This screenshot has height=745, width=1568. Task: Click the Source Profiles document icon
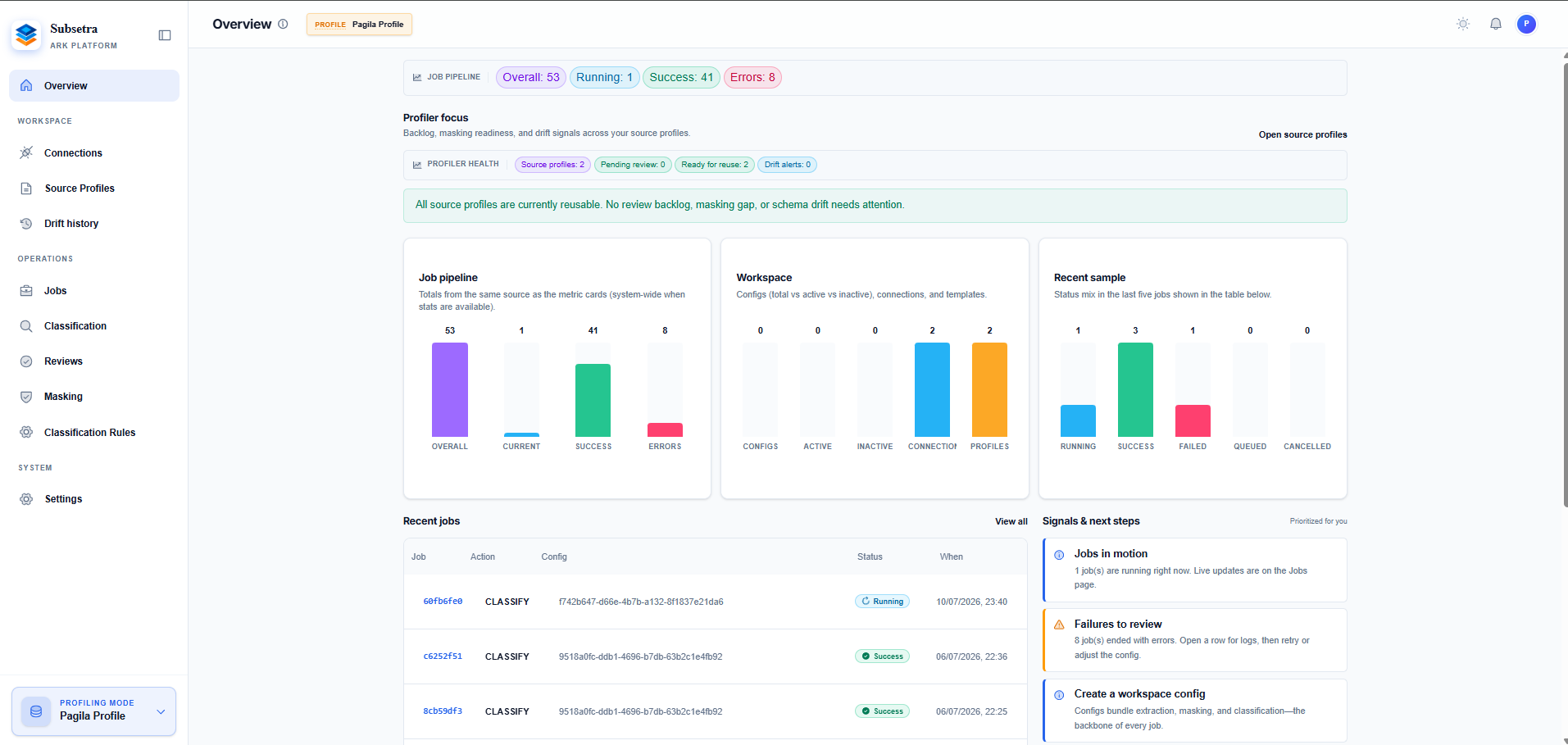[26, 188]
